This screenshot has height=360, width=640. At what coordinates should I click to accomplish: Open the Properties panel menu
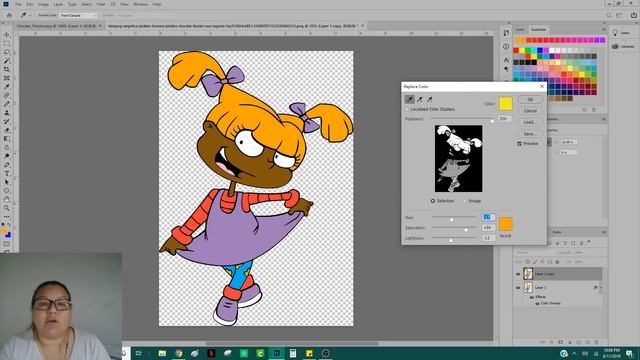click(x=604, y=119)
